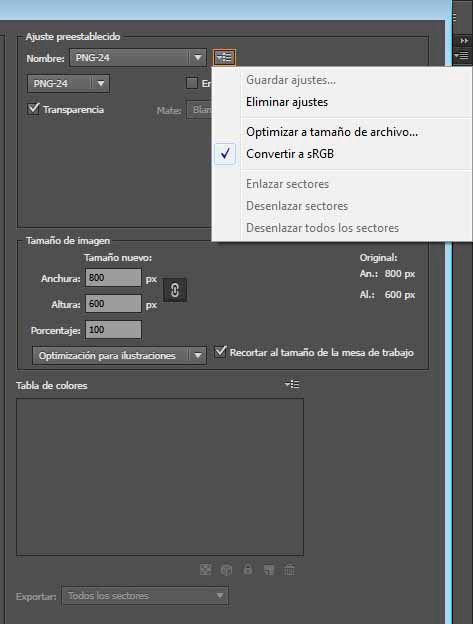Viewport: 473px width, 624px height.
Task: Click the Anchura width field
Action: (113, 277)
